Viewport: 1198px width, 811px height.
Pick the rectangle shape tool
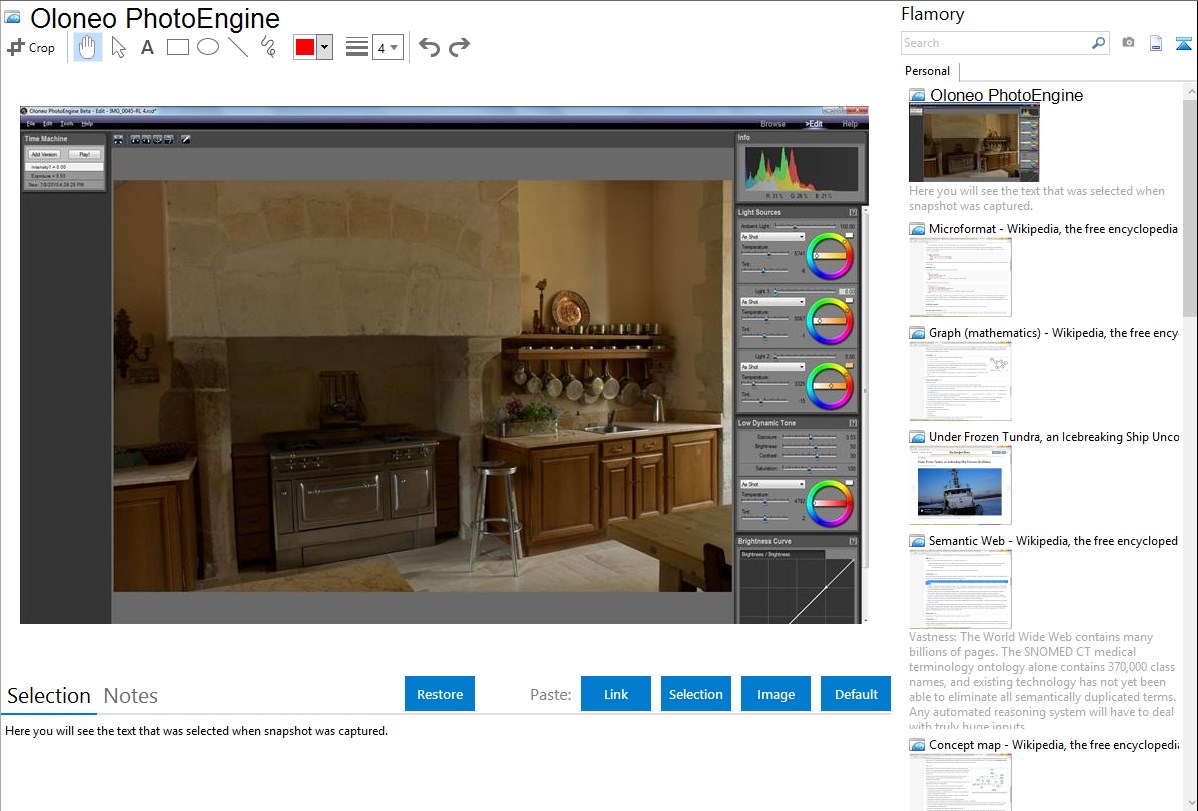coord(178,47)
